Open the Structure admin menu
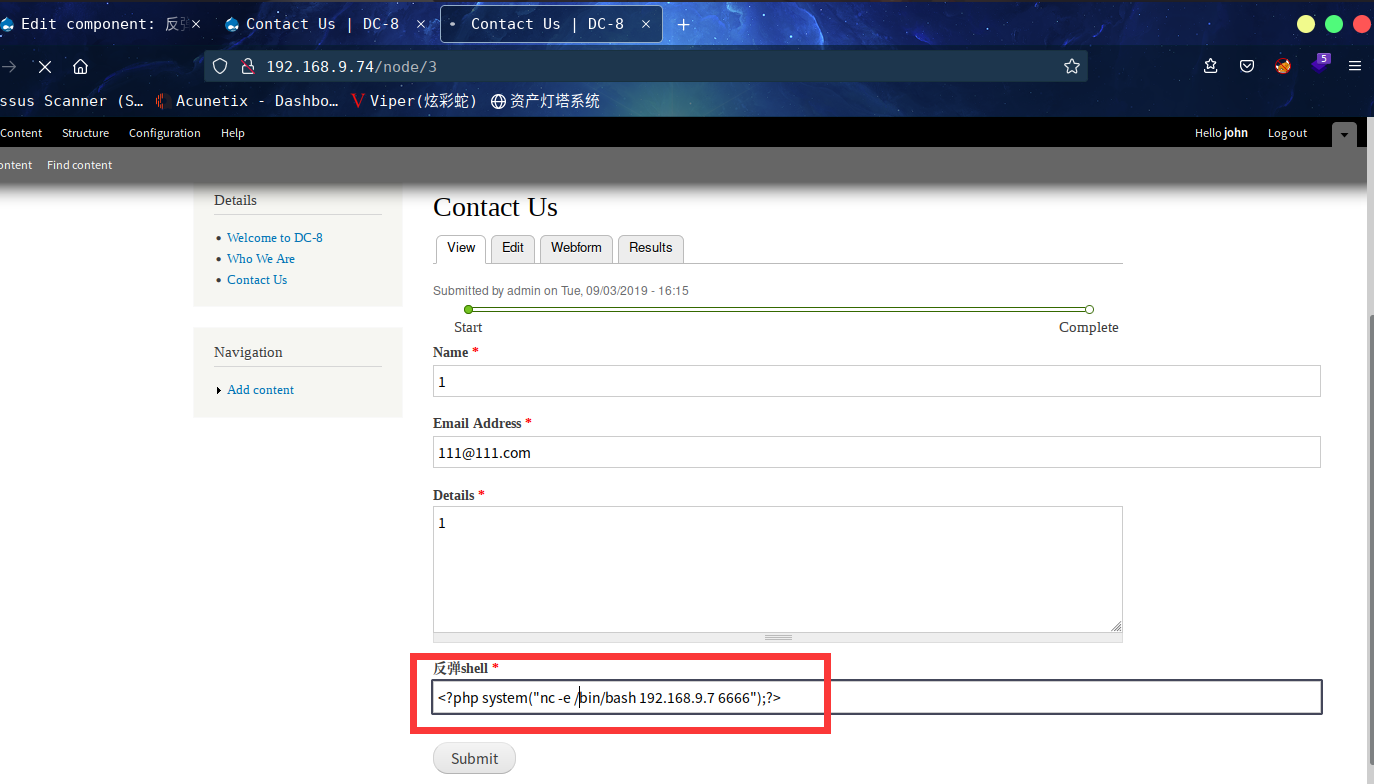Viewport: 1374px width, 784px height. tap(85, 133)
